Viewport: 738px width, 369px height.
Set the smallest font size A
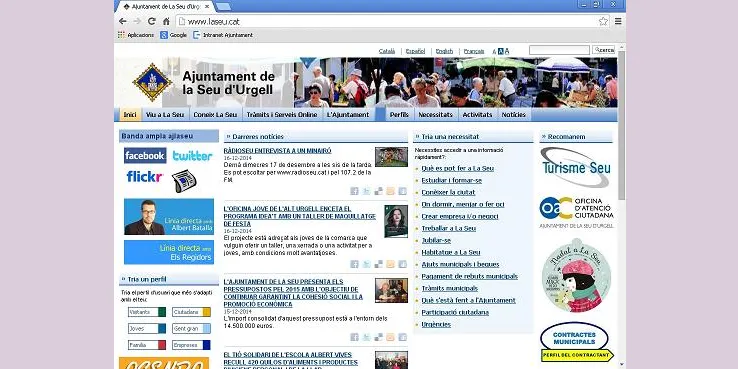494,51
